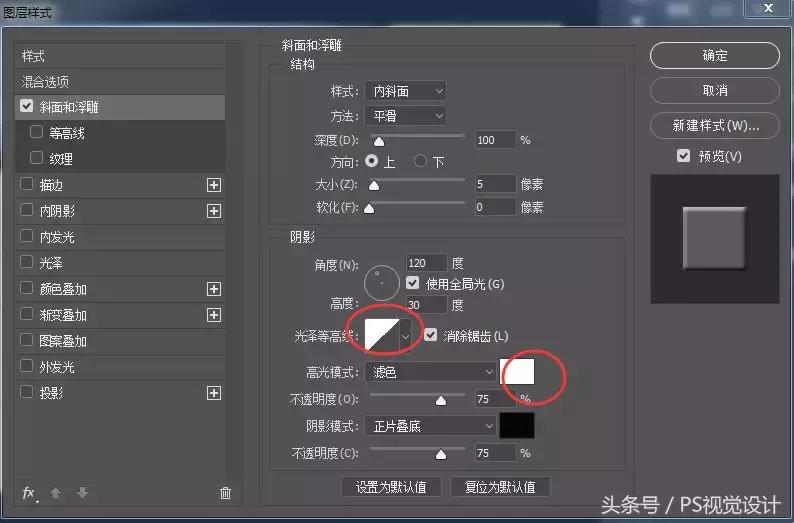This screenshot has height=523, width=794.
Task: Click the shadow 不透明度(C) field showing 75
Action: pos(495,453)
